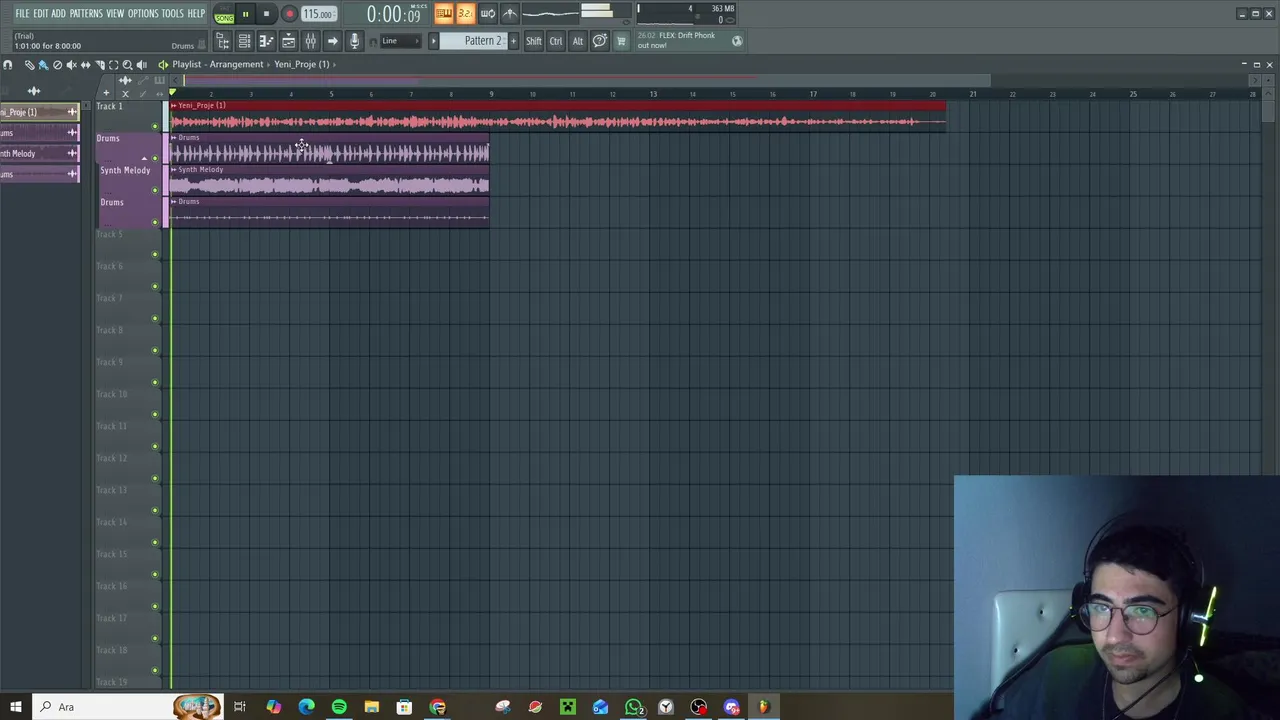The height and width of the screenshot is (720, 1280).
Task: Pause playback with the pause button
Action: click(245, 14)
